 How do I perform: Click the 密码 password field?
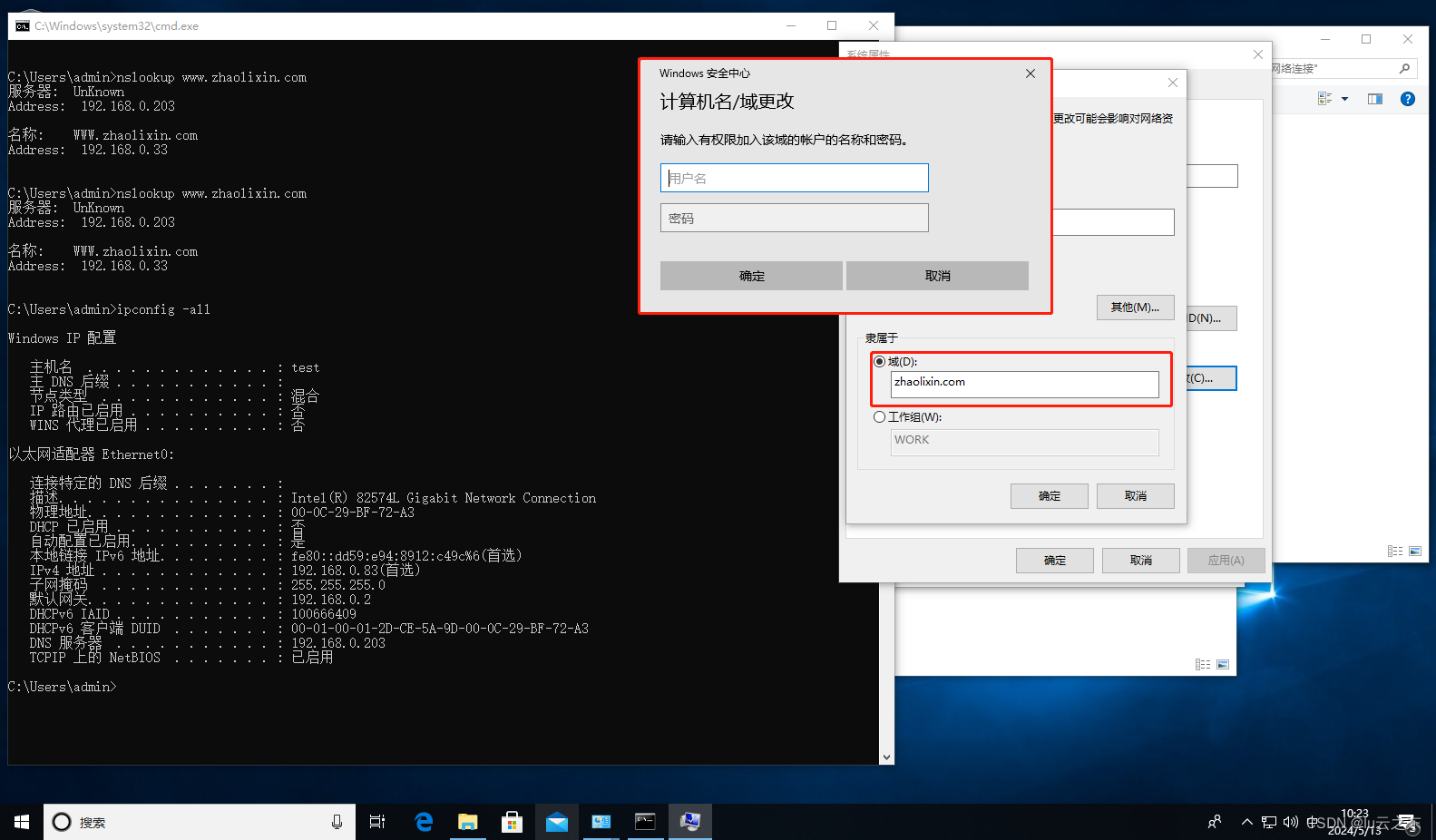click(x=794, y=218)
